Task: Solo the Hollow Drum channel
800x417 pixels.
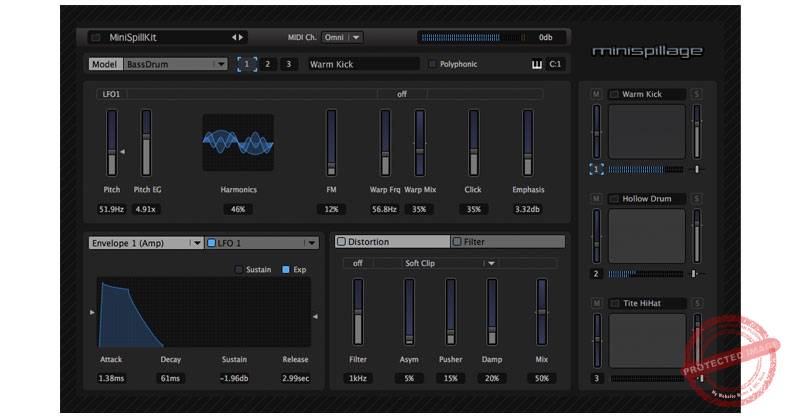Action: pos(696,199)
